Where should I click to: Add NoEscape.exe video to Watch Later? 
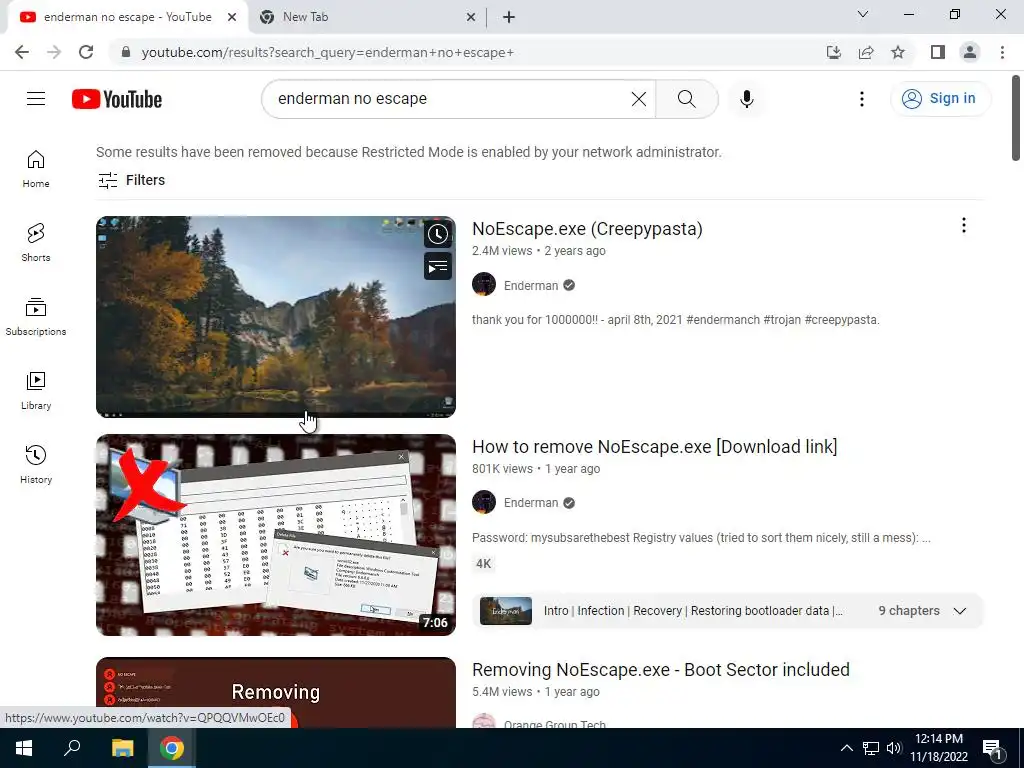pos(438,234)
